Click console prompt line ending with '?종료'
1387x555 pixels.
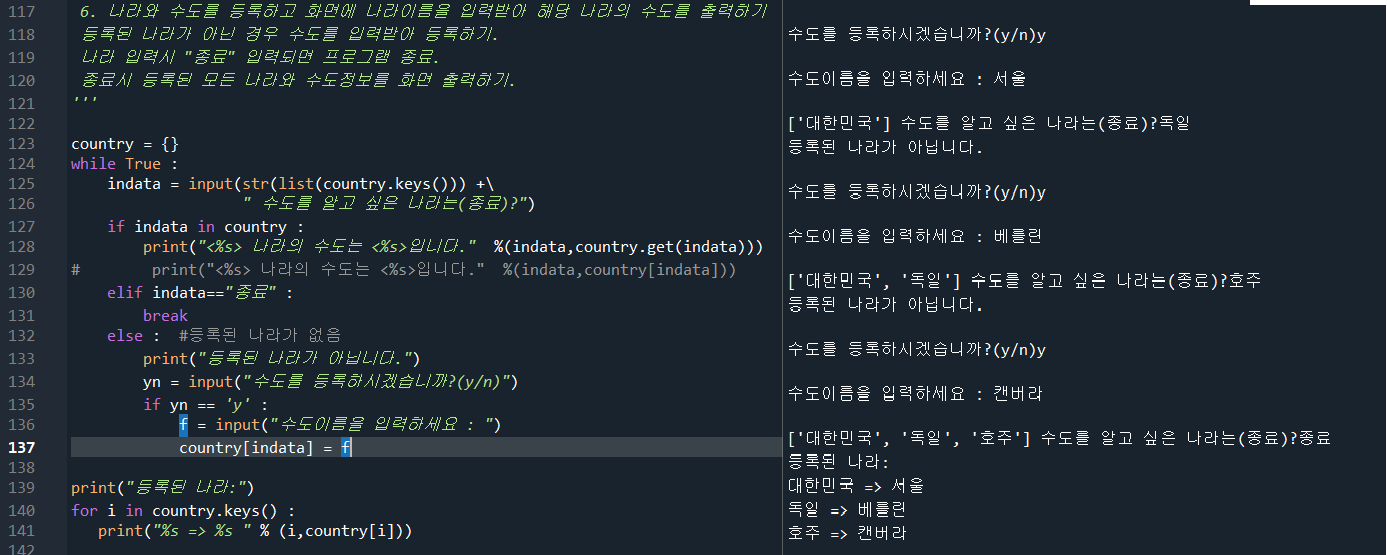[x=1060, y=438]
